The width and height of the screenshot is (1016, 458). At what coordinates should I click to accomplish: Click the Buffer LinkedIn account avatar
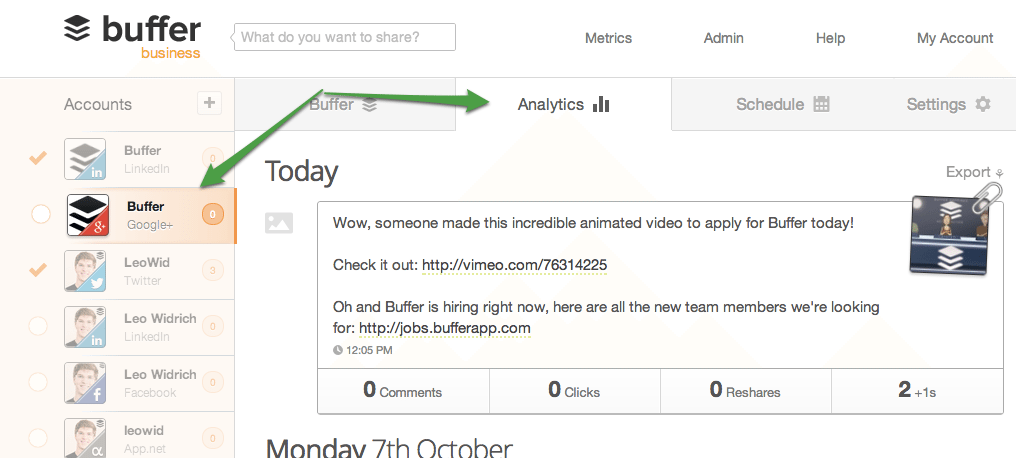(x=86, y=159)
